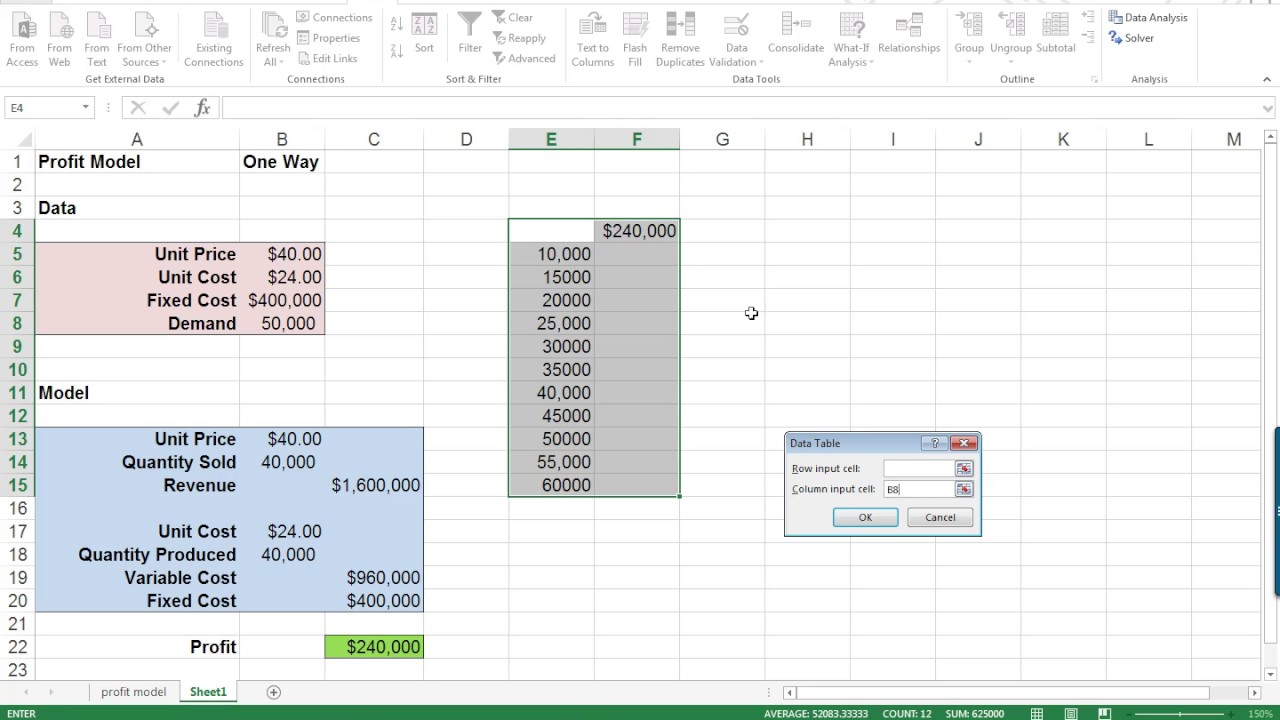Click the From Web import icon
The height and width of the screenshot is (720, 1280).
(x=60, y=40)
